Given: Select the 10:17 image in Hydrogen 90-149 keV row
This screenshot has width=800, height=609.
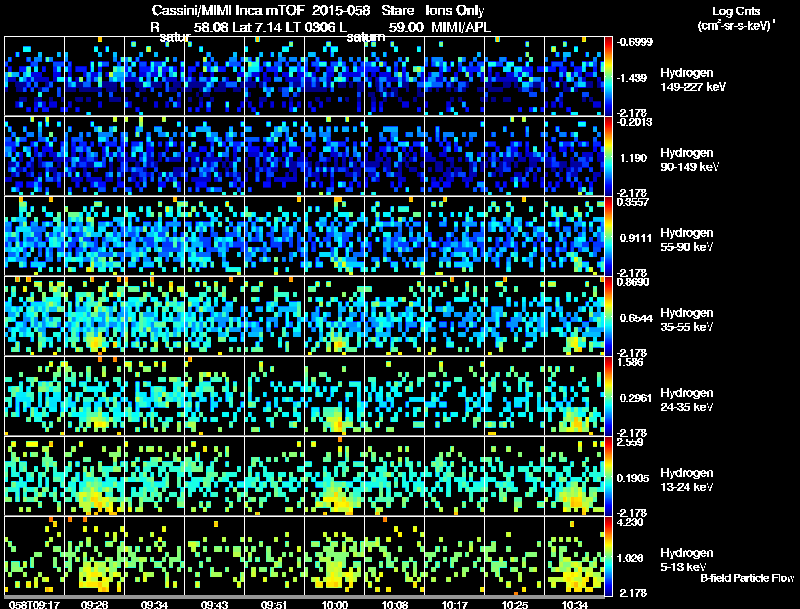Looking at the screenshot, I should click(455, 156).
